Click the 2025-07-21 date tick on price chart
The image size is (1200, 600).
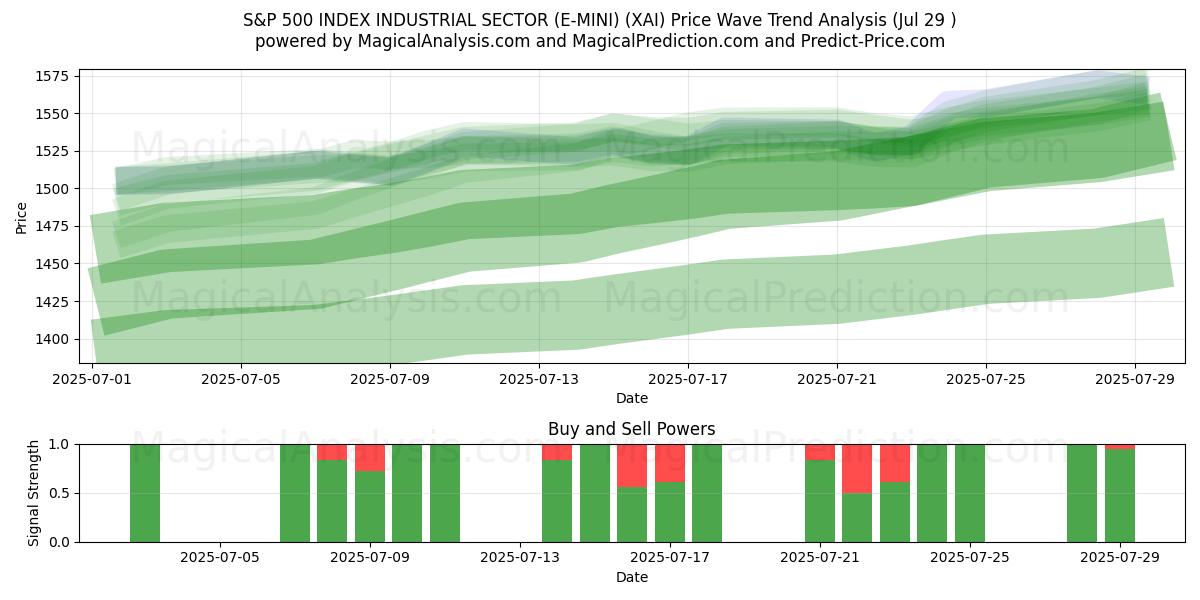(x=837, y=379)
